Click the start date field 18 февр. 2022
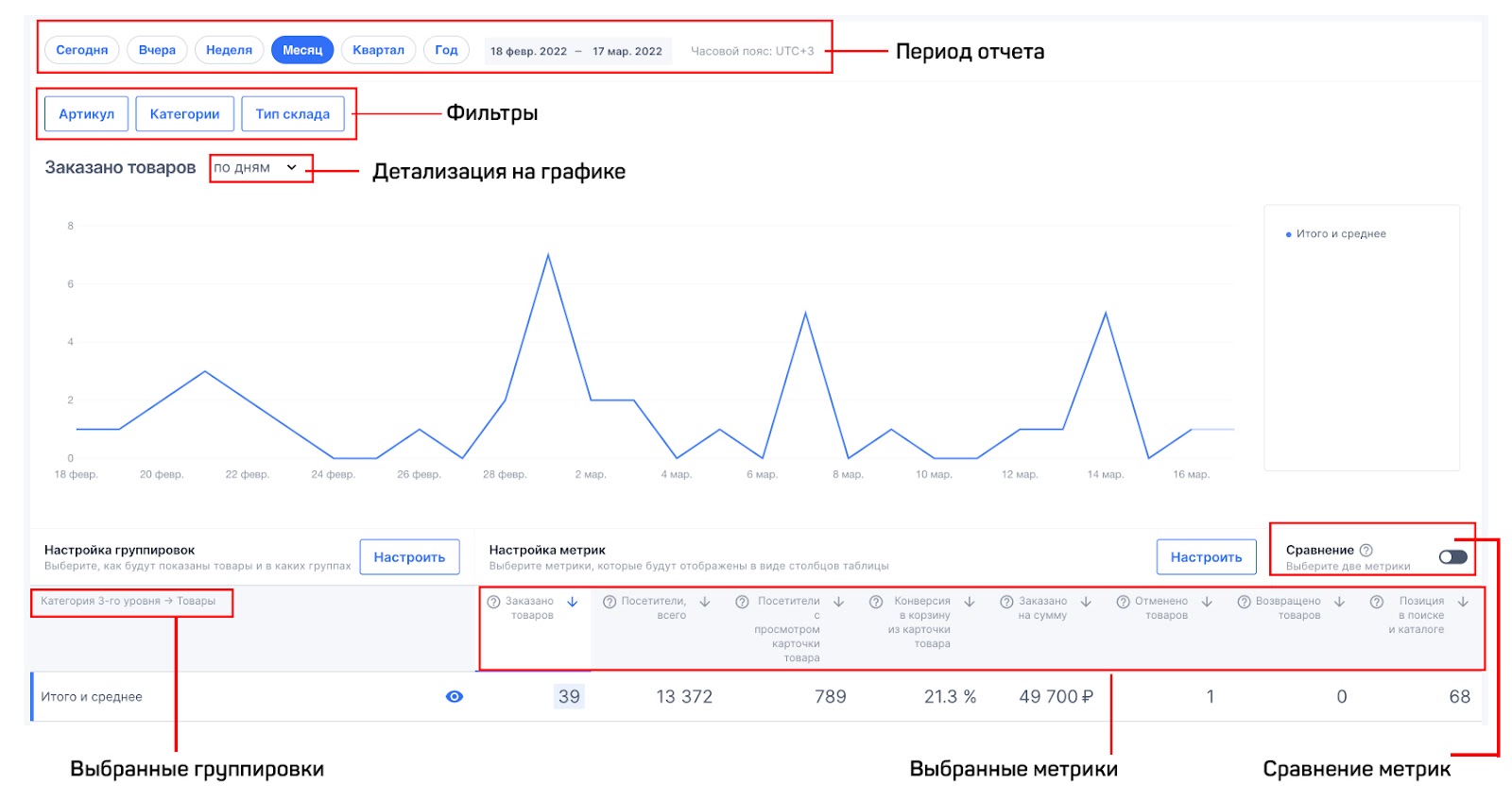 click(528, 51)
